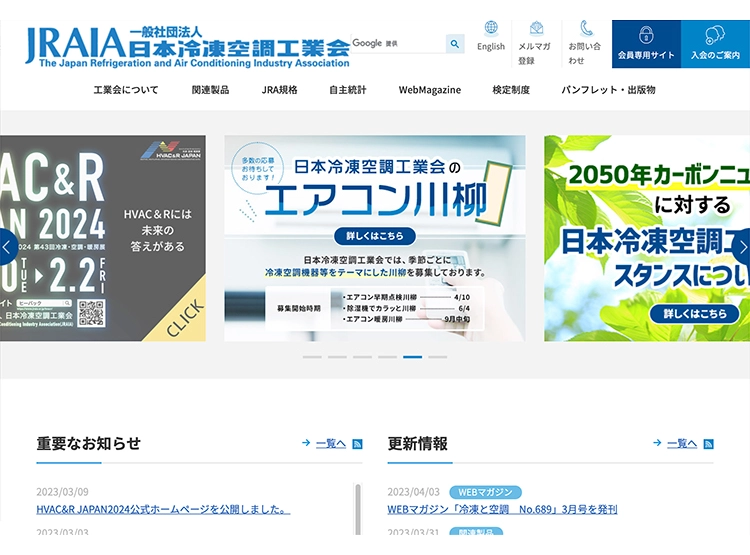Click the 重要なお知らせ section heading
This screenshot has width=750, height=555.
click(88, 444)
